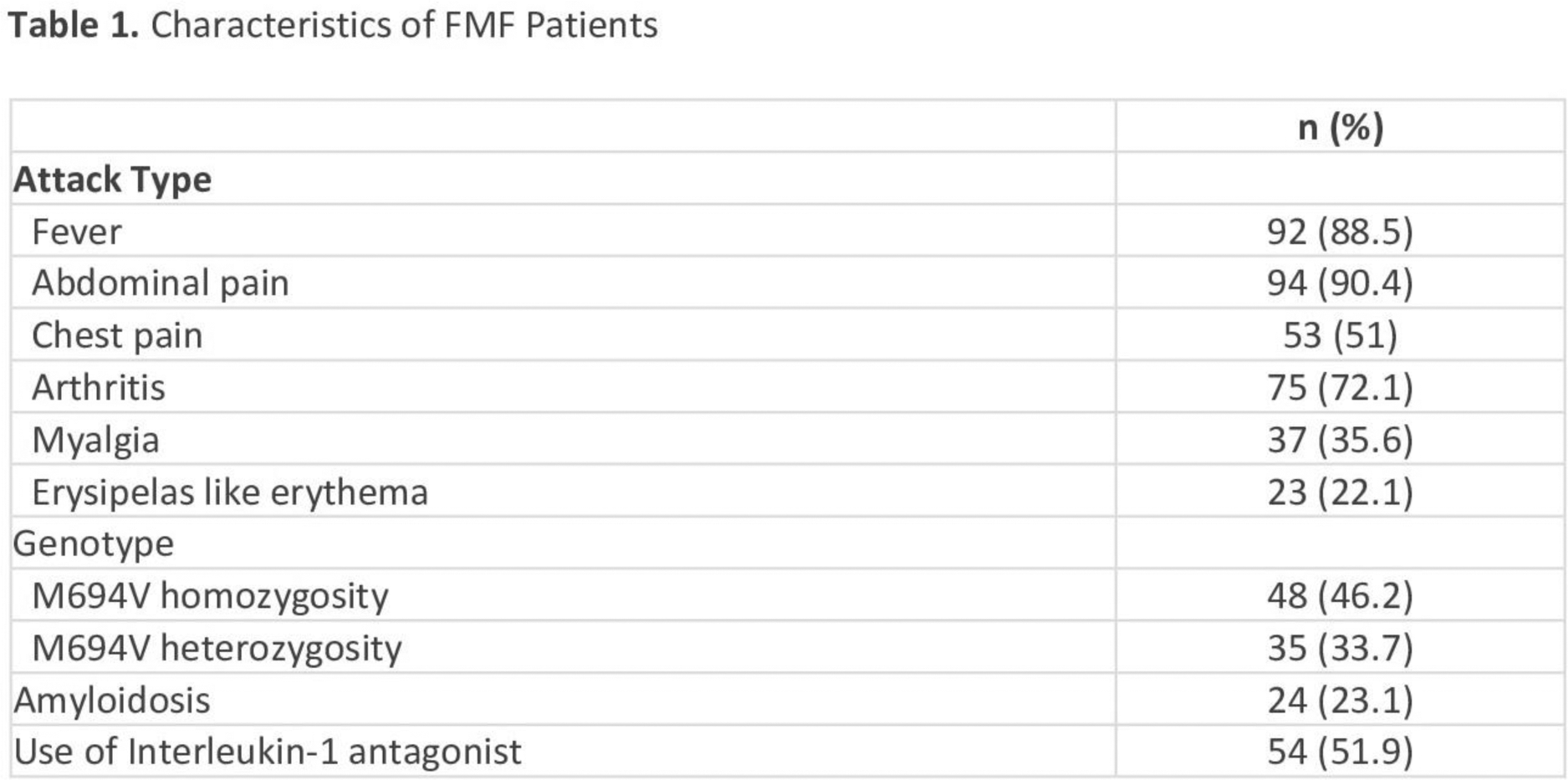Click the 'Myalgia' row label
1568x780 pixels.
[95, 441]
